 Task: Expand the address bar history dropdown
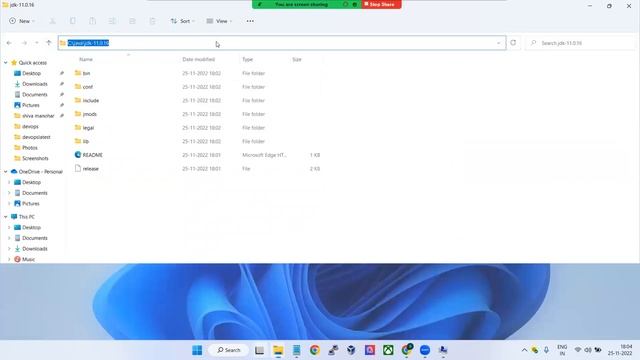[498, 43]
